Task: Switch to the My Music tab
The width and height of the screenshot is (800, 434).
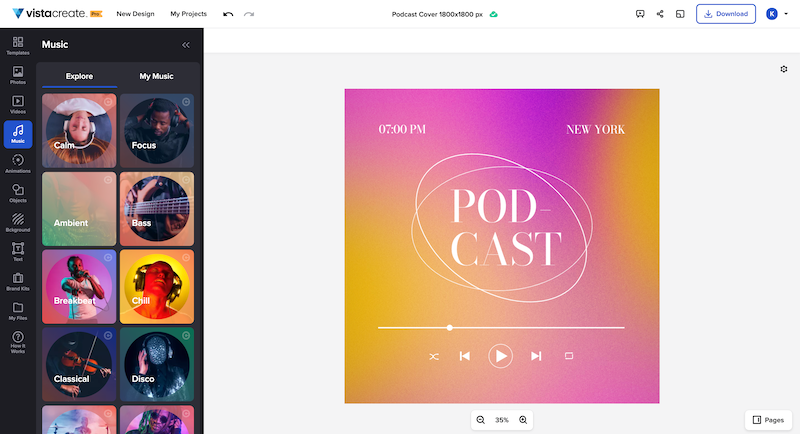Action: pyautogui.click(x=156, y=76)
